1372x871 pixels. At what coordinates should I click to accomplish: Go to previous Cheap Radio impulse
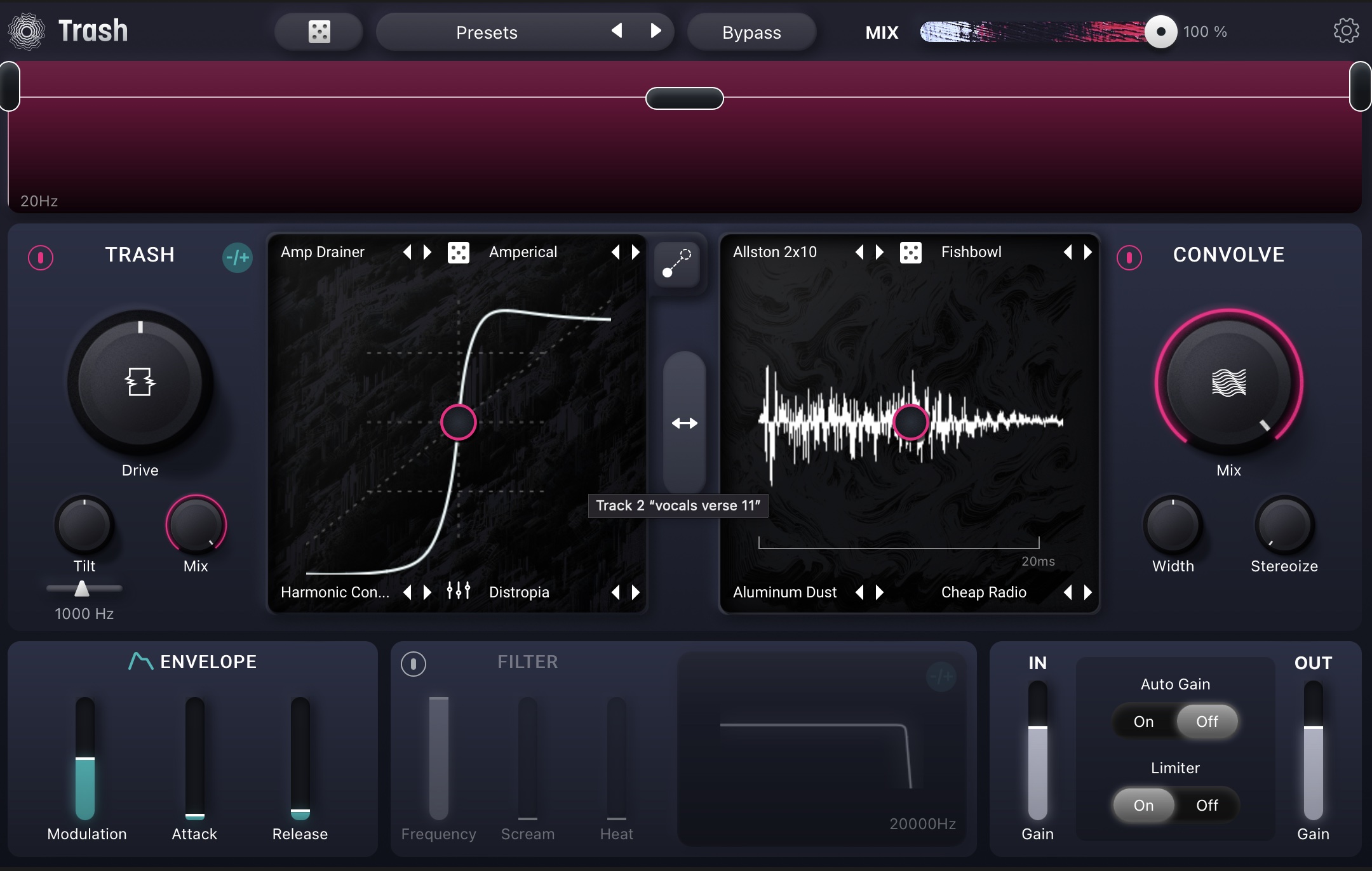(1068, 592)
